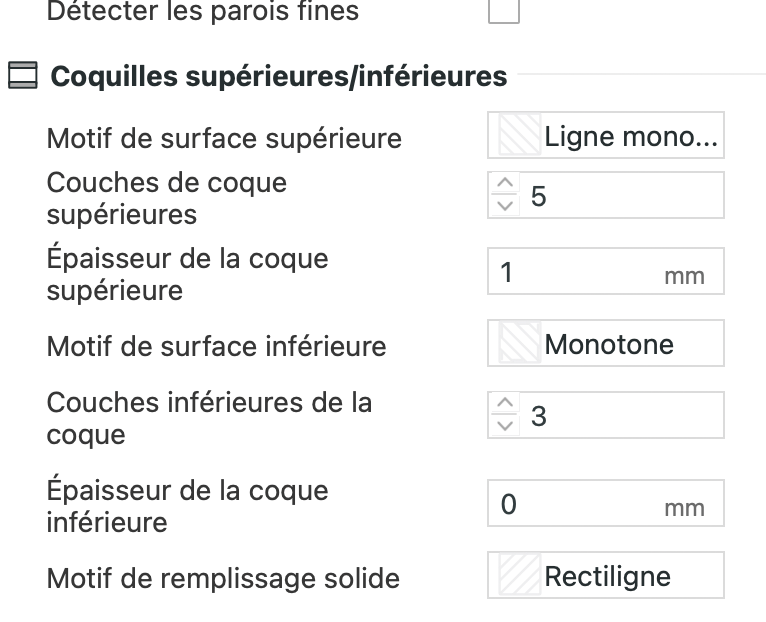Viewport: 766px width, 622px height.
Task: Click the Coquilles supérieures/inférieures section icon
Action: tap(22, 75)
